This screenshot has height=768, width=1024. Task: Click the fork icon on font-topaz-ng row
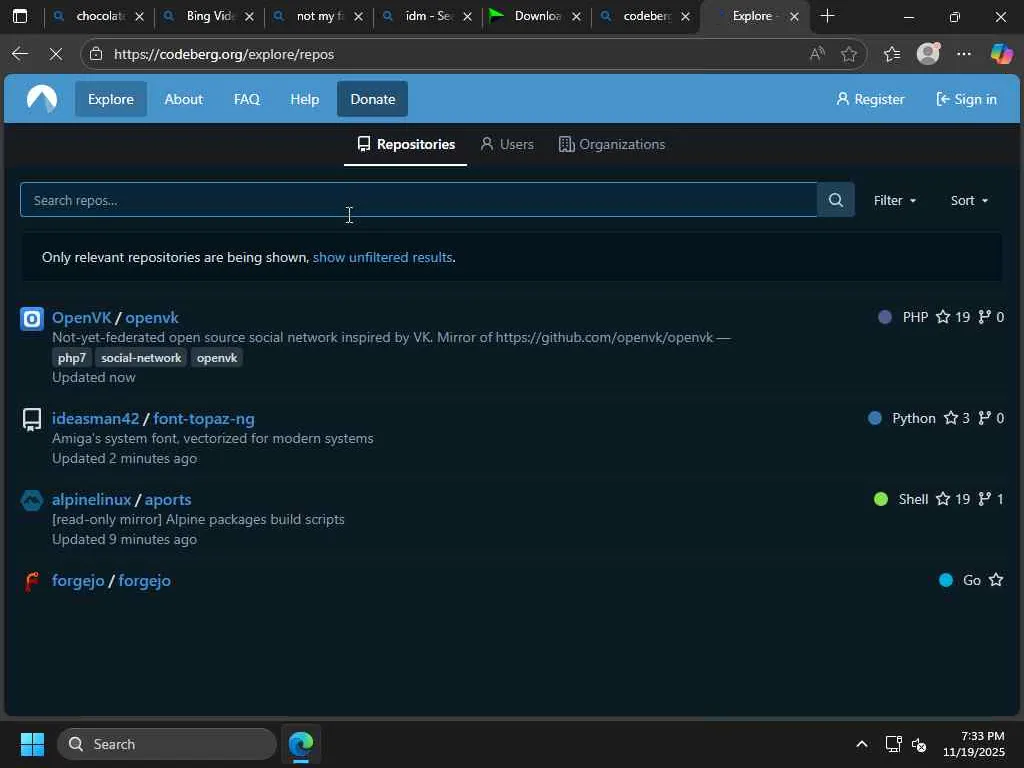[x=984, y=418]
